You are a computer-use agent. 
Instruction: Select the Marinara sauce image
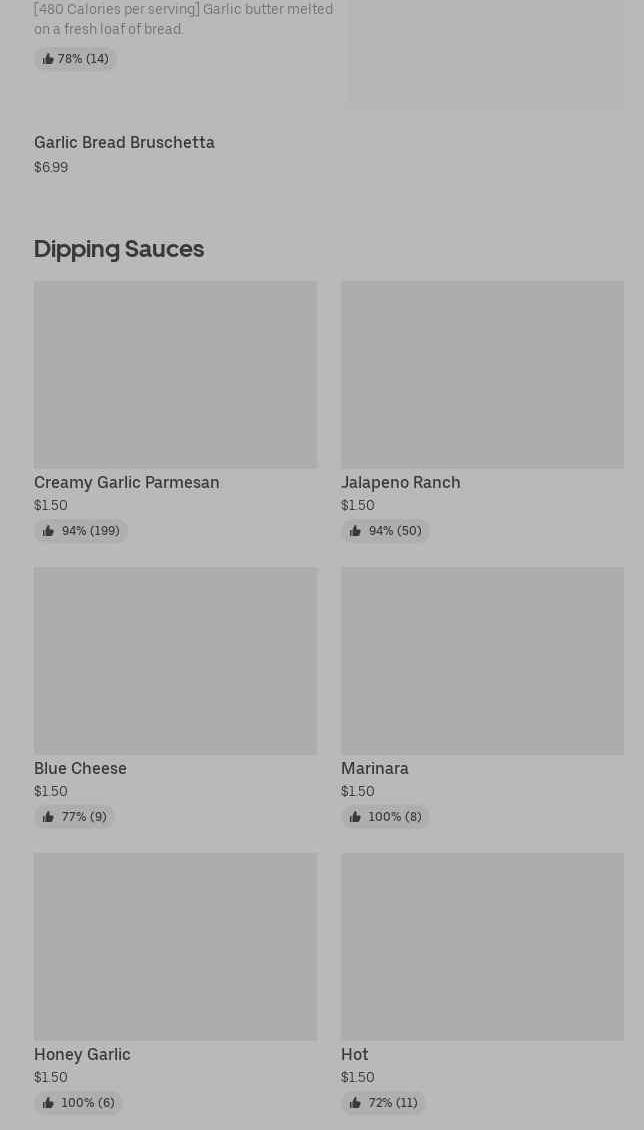482,660
